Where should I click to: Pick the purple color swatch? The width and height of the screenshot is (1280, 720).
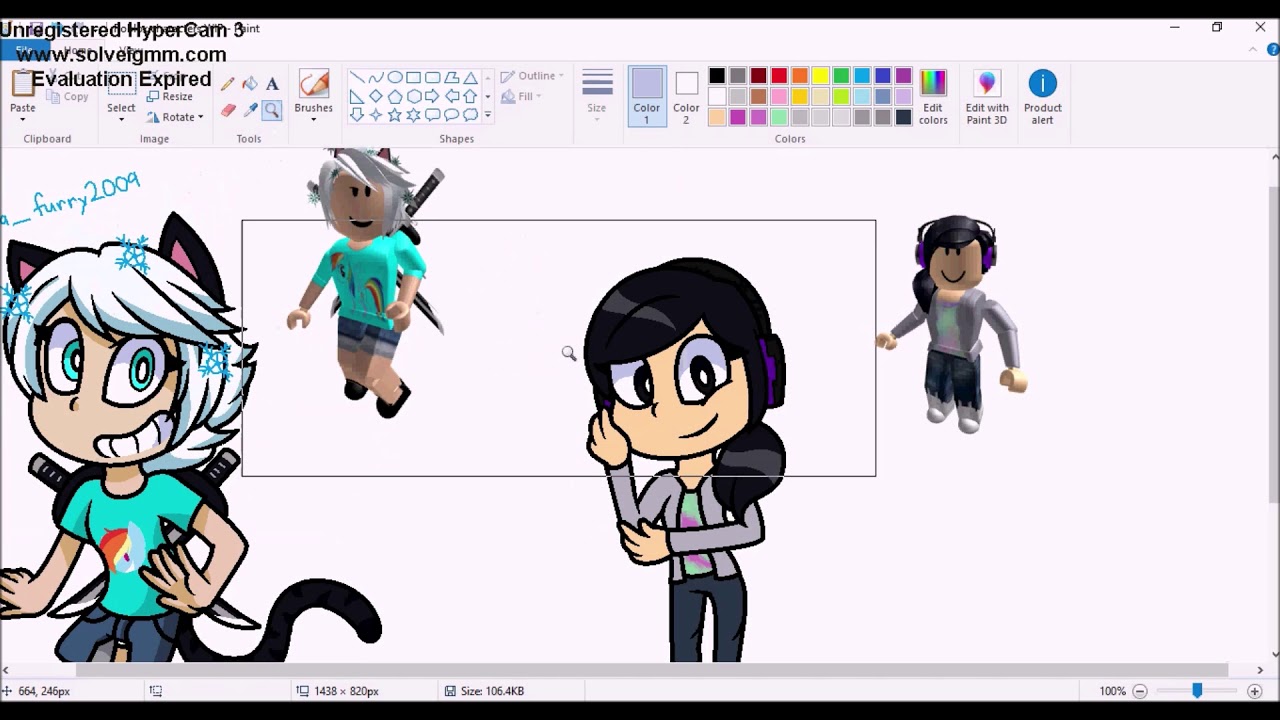(904, 76)
